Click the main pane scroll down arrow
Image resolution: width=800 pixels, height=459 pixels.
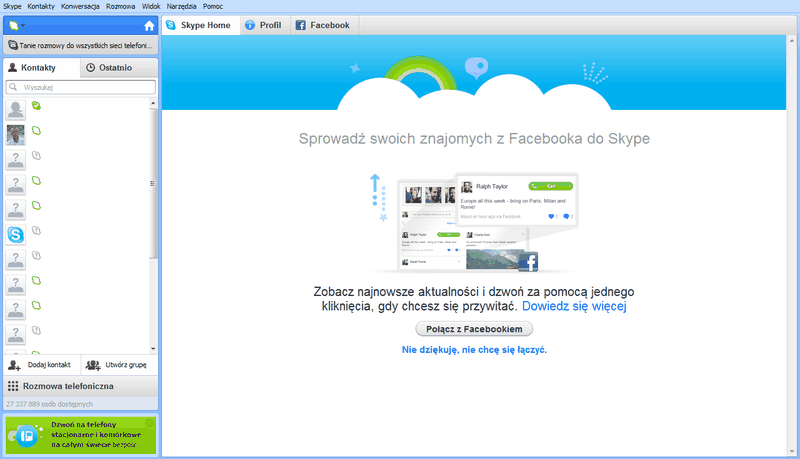[792, 451]
